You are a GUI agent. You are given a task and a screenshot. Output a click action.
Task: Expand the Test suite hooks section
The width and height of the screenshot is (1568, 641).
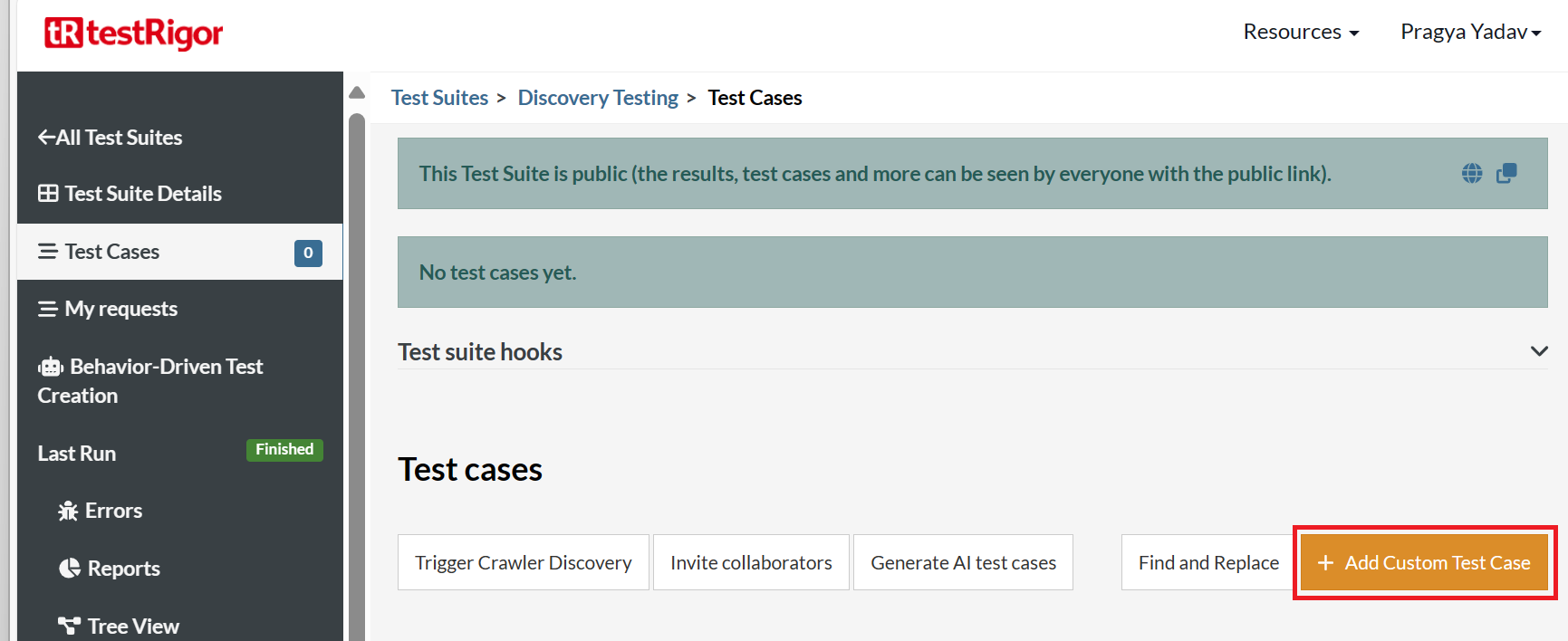(1538, 351)
